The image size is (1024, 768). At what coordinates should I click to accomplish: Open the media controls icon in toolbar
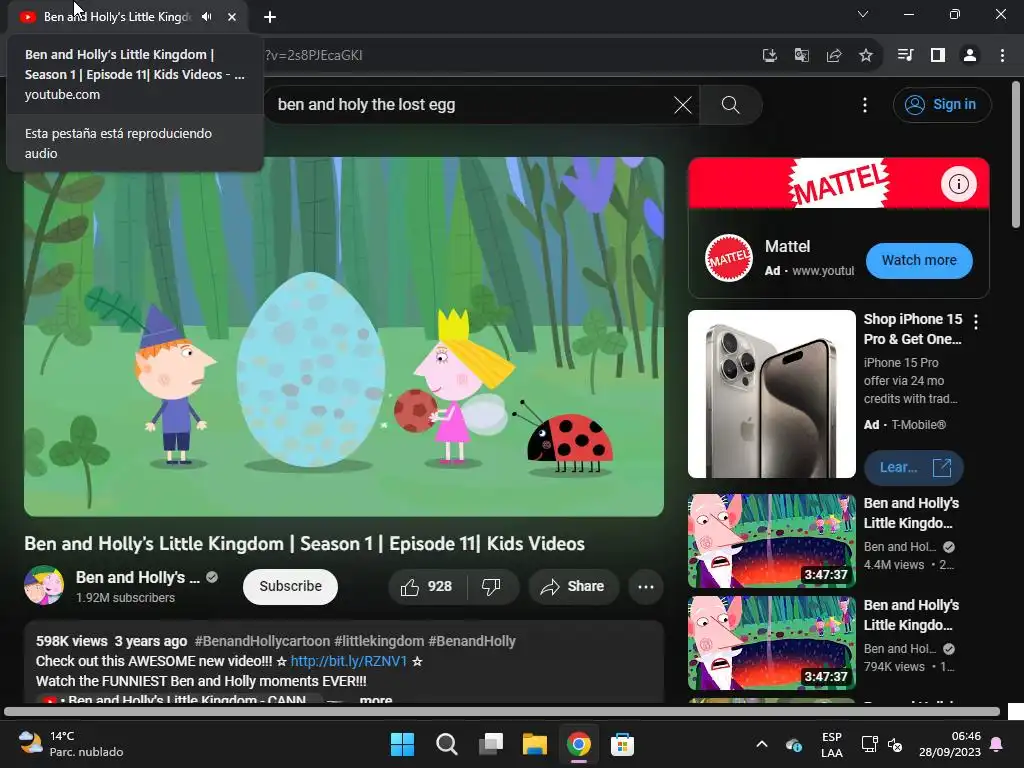tap(905, 56)
